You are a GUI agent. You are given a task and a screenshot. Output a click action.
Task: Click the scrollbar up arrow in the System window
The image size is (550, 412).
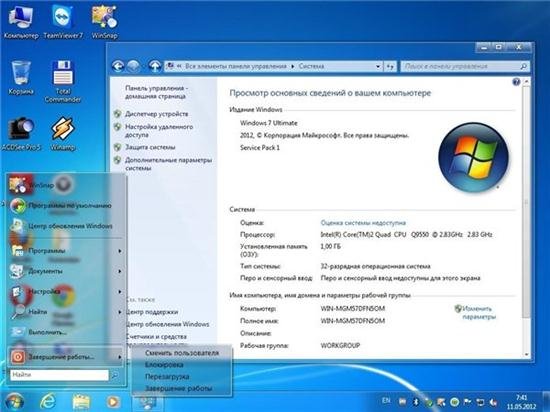(x=526, y=81)
